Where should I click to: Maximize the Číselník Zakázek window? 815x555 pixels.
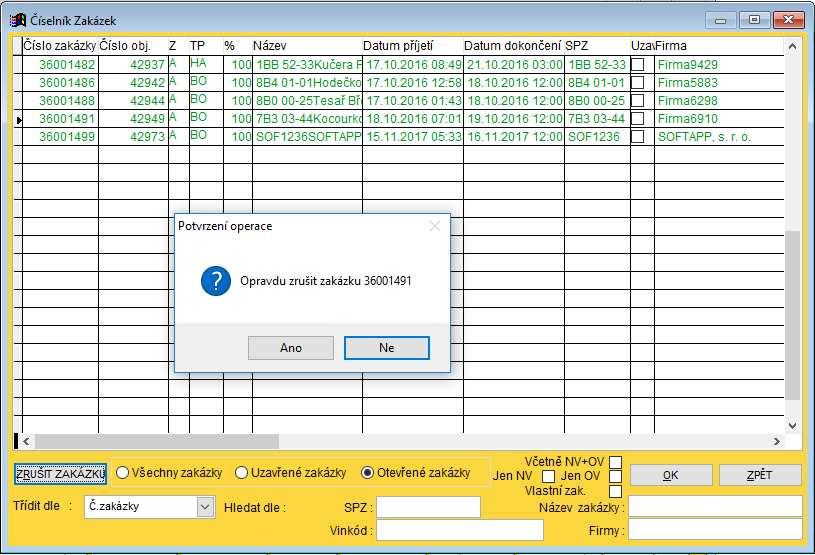click(754, 20)
